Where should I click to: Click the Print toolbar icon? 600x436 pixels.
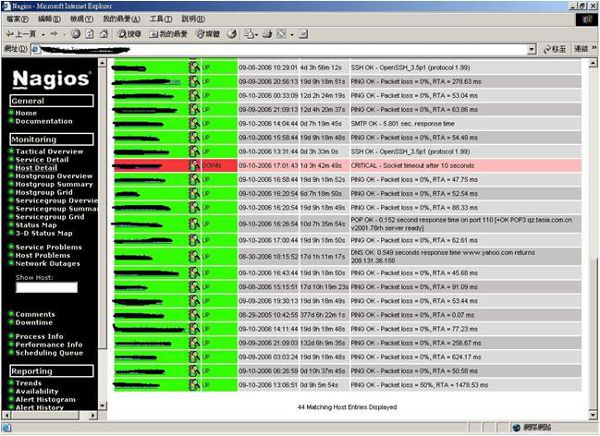tap(267, 34)
